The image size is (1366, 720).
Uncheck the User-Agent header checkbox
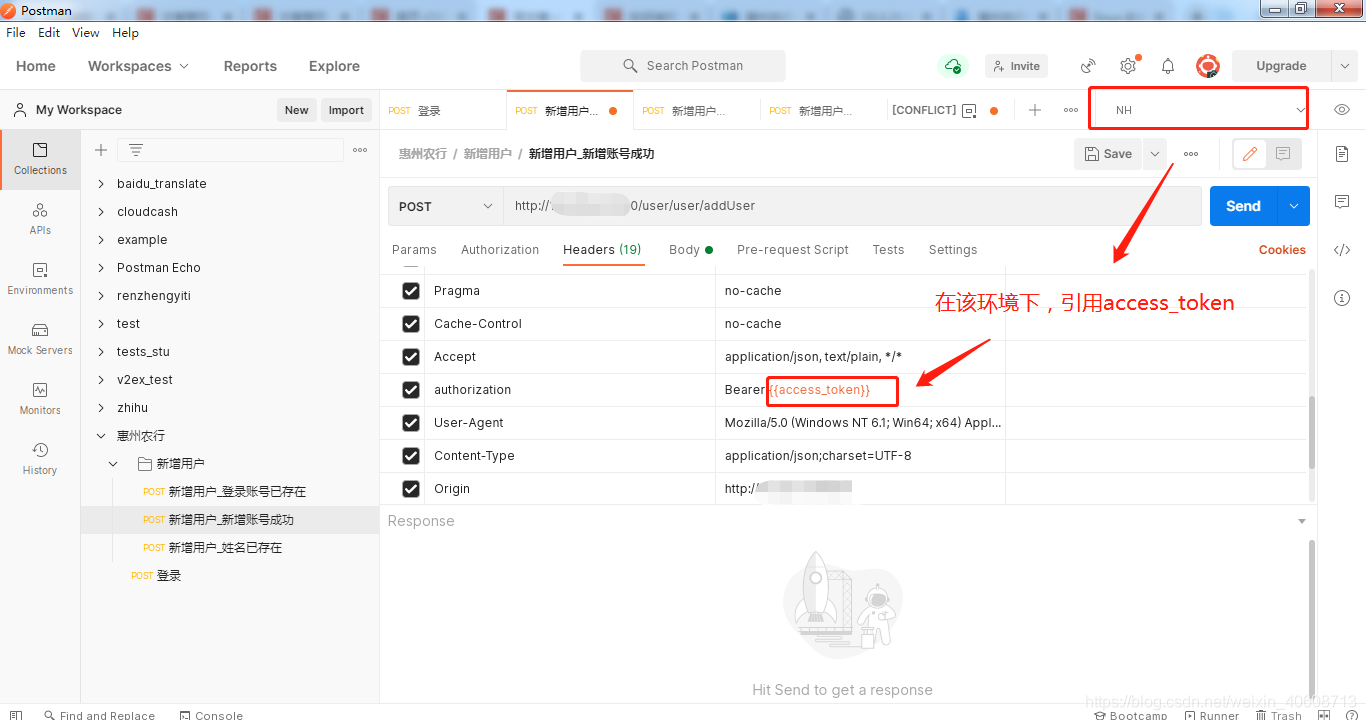(411, 423)
